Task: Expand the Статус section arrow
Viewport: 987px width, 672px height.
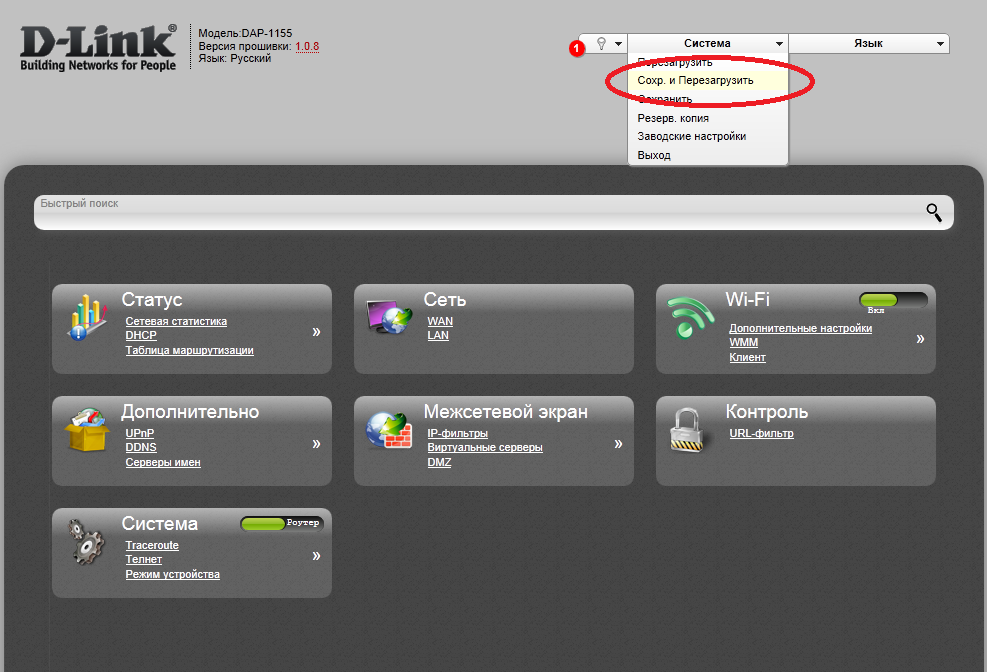Action: [x=316, y=331]
